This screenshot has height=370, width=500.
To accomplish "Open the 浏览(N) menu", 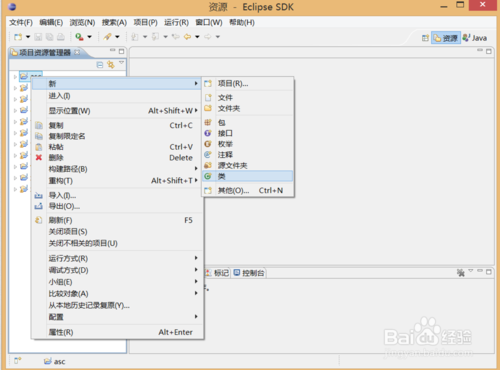I will (82, 22).
